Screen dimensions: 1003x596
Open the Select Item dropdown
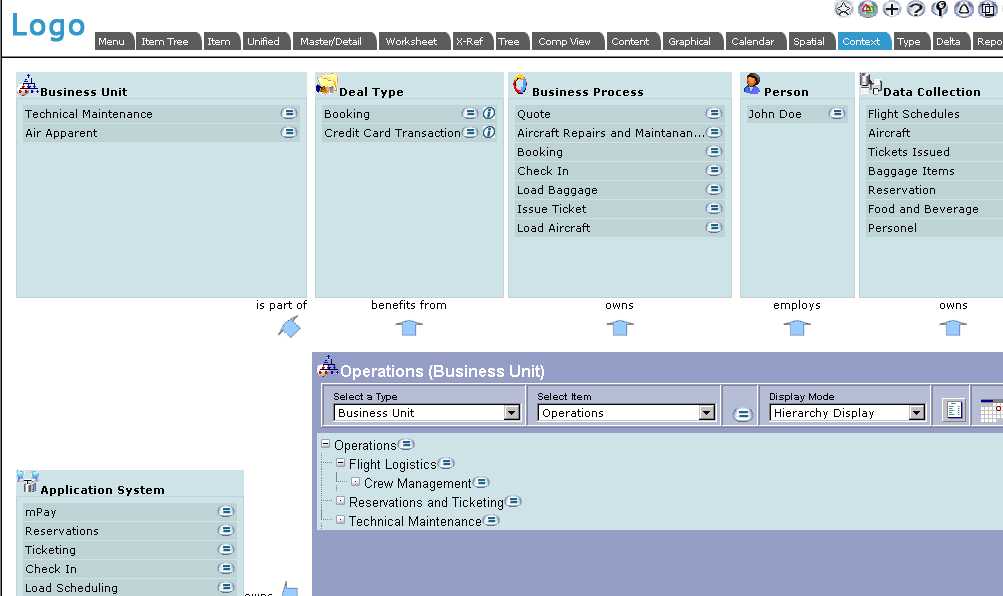point(706,413)
